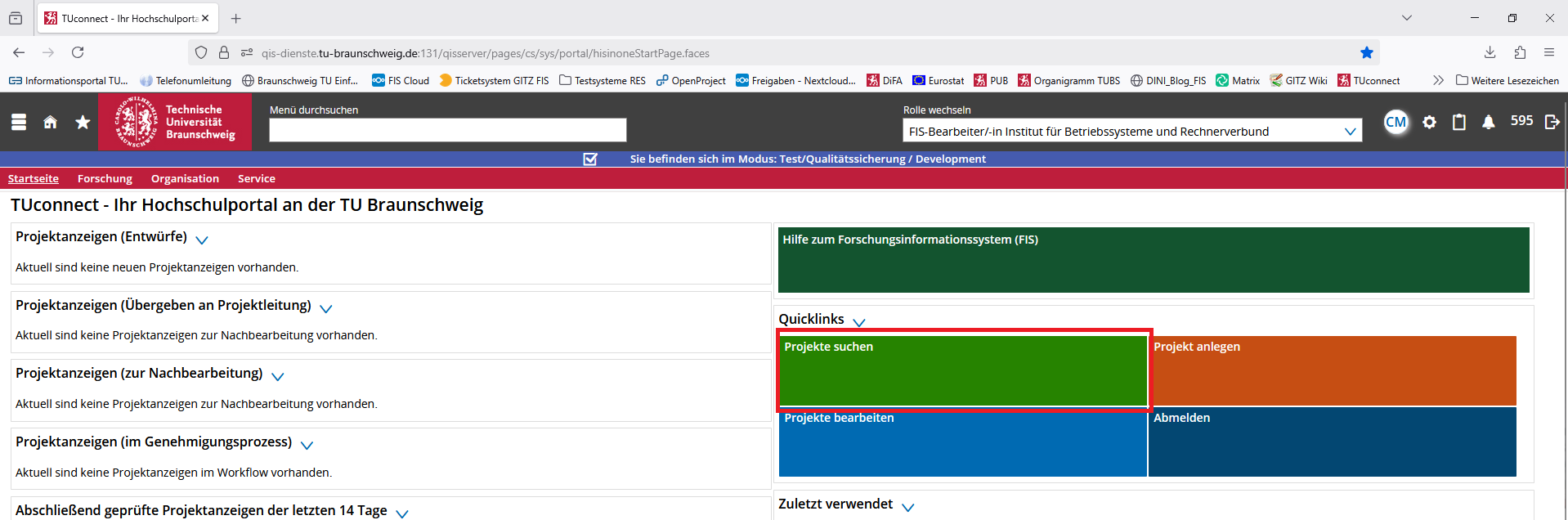This screenshot has width=1568, height=520.
Task: Bookmark star in the address bar
Action: point(1367,52)
